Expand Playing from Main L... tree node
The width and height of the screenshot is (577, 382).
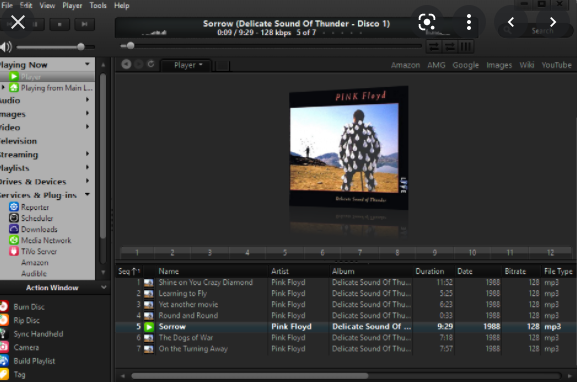pos(3,88)
